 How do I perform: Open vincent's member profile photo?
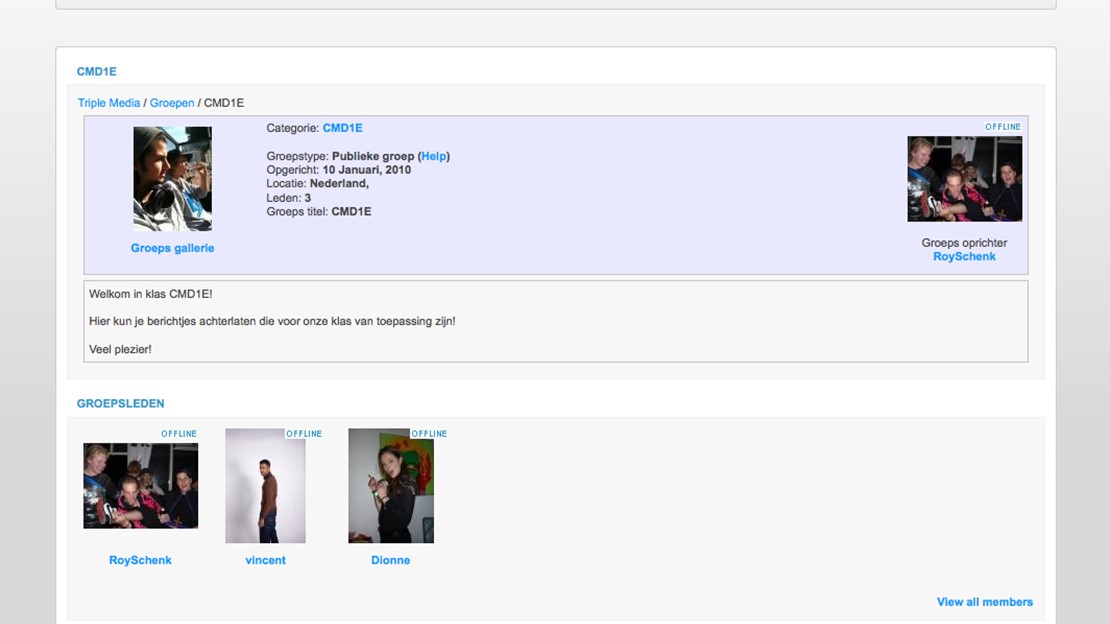pos(265,486)
